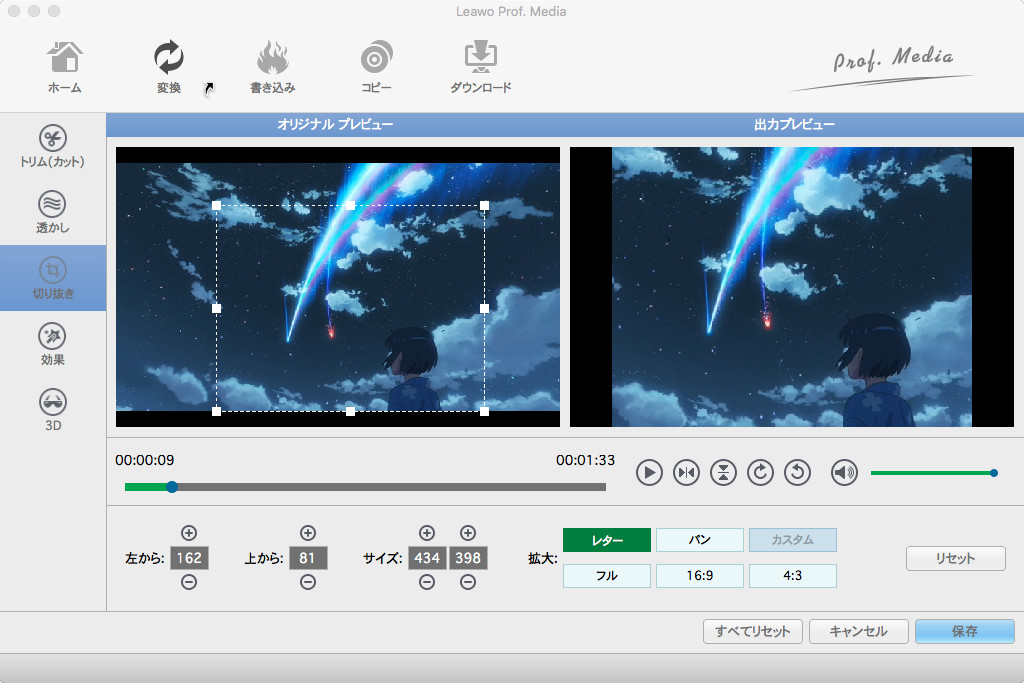The image size is (1024, 683).
Task: Increase the 上から top offset value
Action: coord(308,533)
